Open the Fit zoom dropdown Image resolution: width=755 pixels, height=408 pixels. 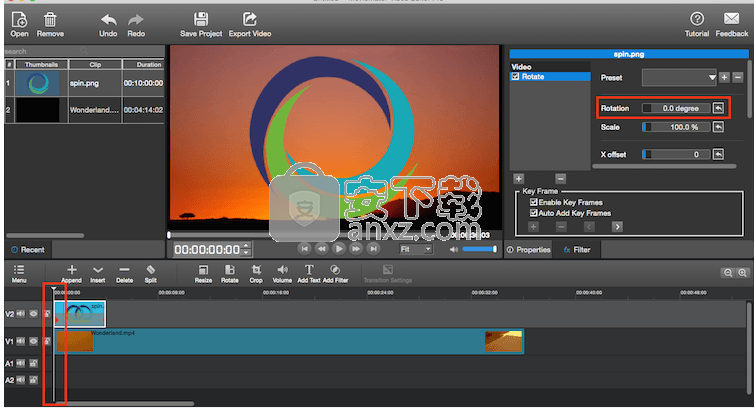click(416, 249)
